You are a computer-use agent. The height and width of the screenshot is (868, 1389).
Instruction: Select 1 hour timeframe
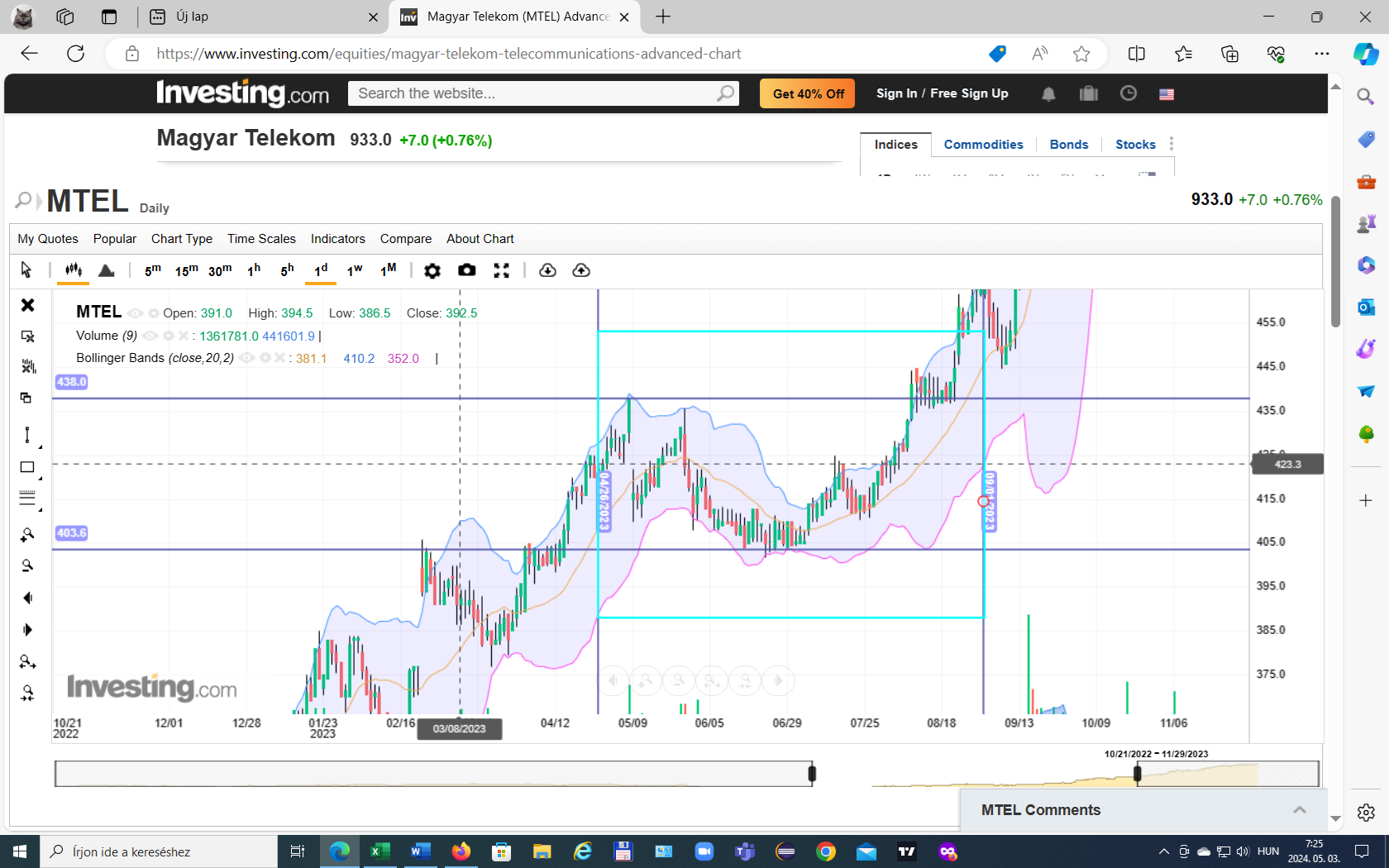pos(254,269)
